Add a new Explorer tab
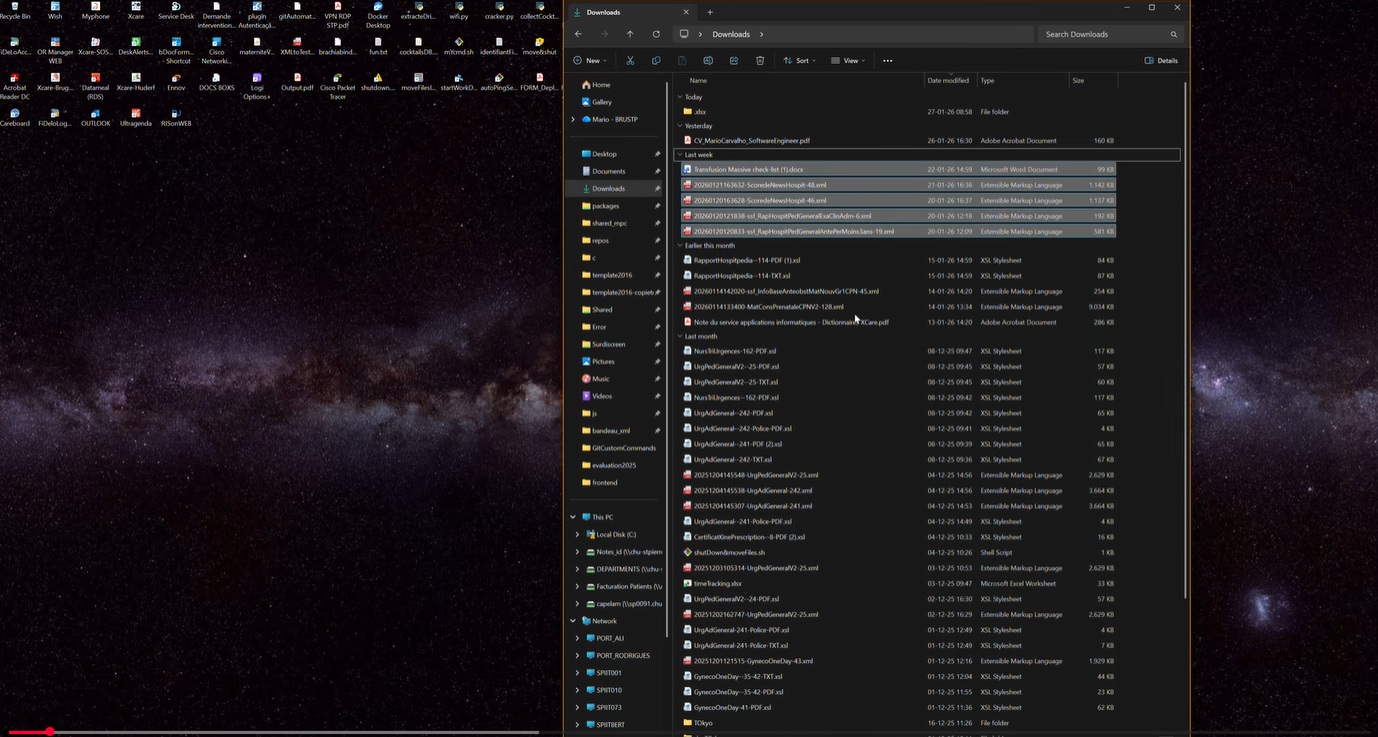The width and height of the screenshot is (1378, 737). click(x=710, y=12)
